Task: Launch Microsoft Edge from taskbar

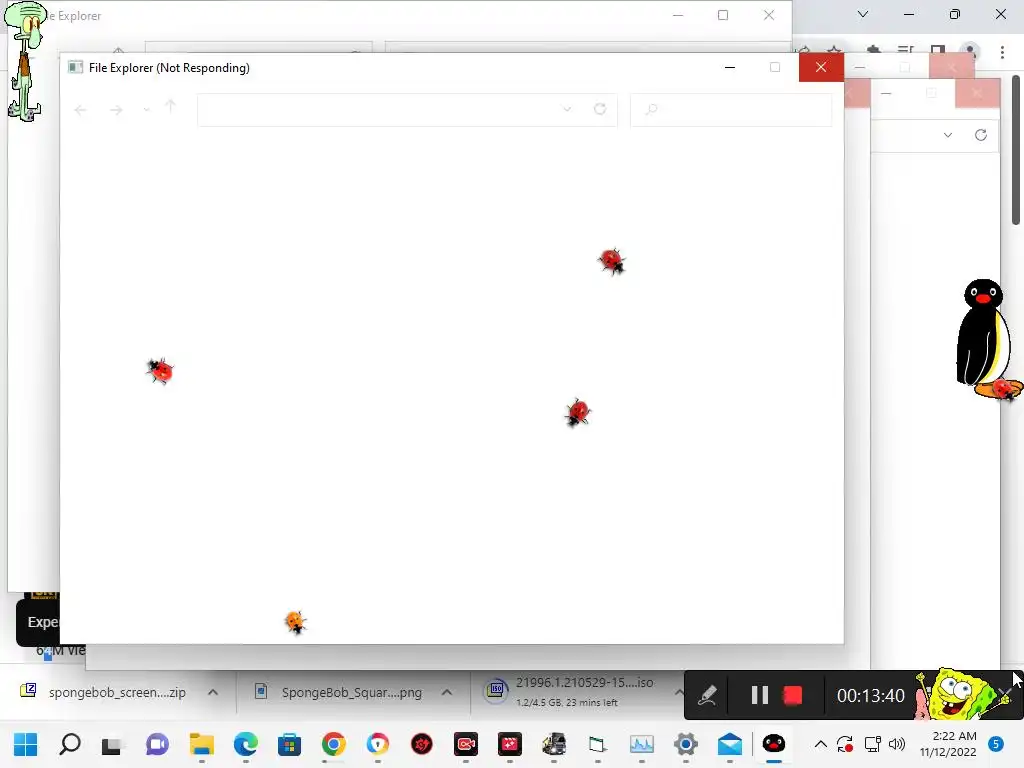Action: point(246,744)
